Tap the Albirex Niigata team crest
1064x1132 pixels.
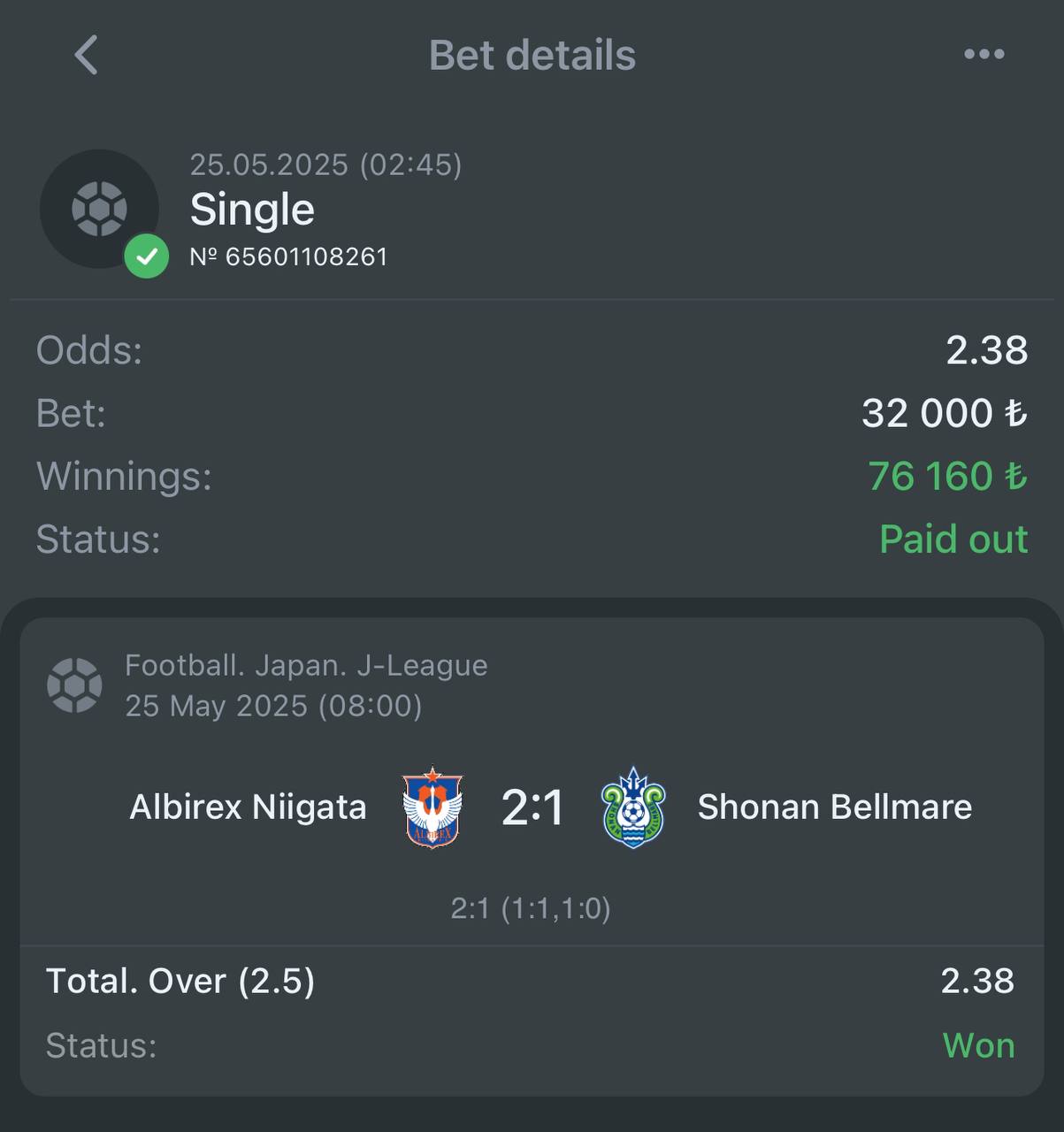[x=432, y=807]
